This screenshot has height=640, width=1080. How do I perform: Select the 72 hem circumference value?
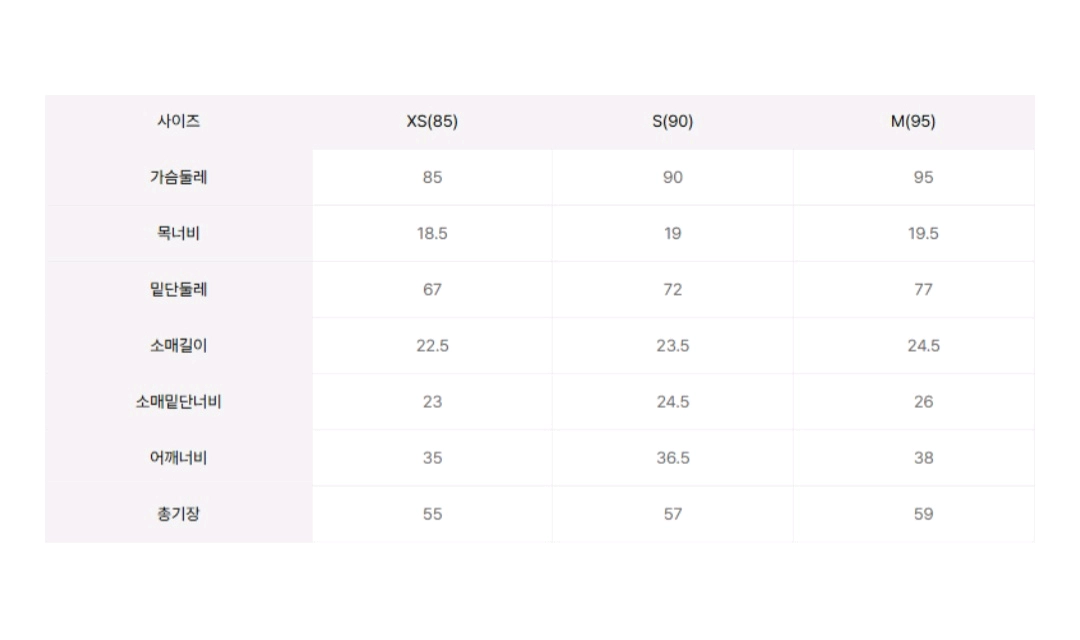click(x=672, y=290)
